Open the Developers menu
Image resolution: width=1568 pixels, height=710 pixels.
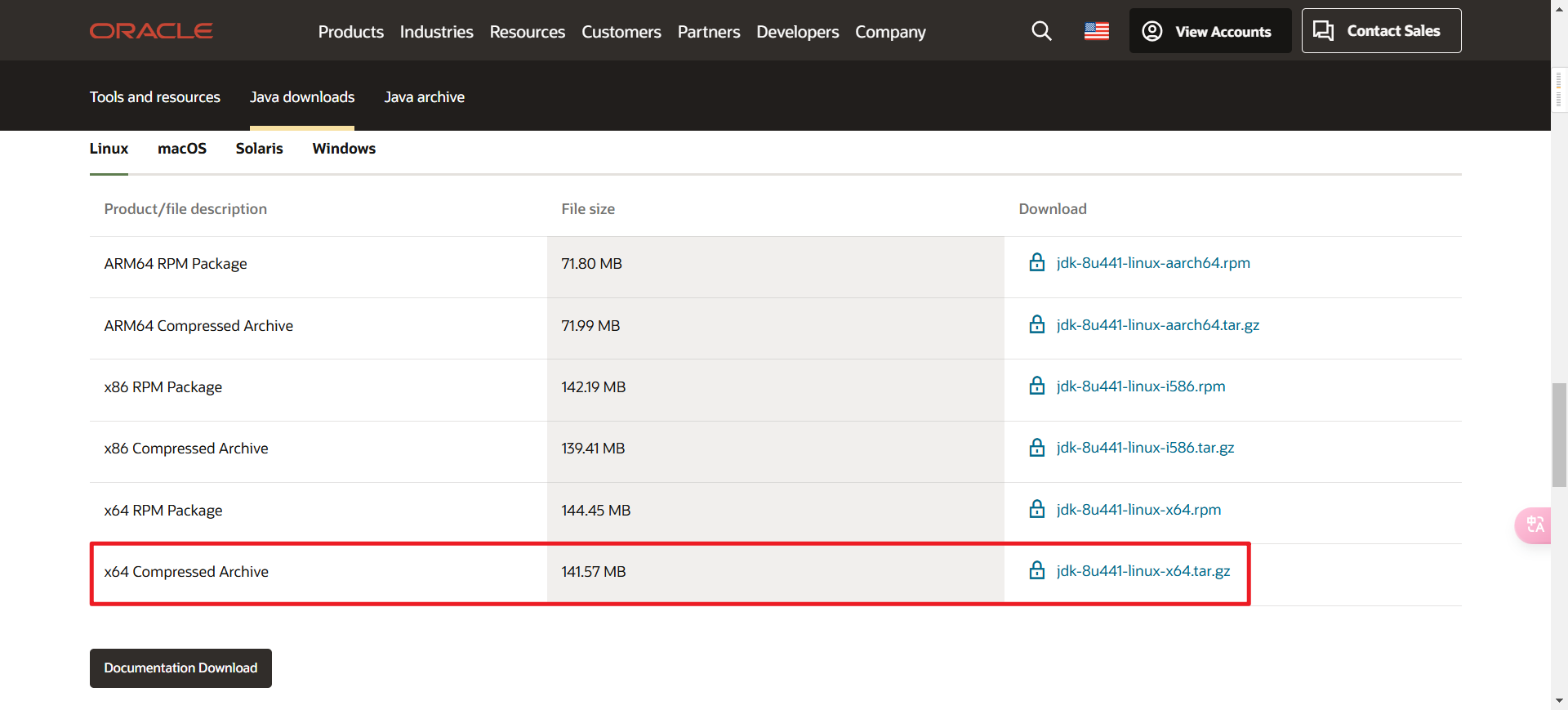797,32
